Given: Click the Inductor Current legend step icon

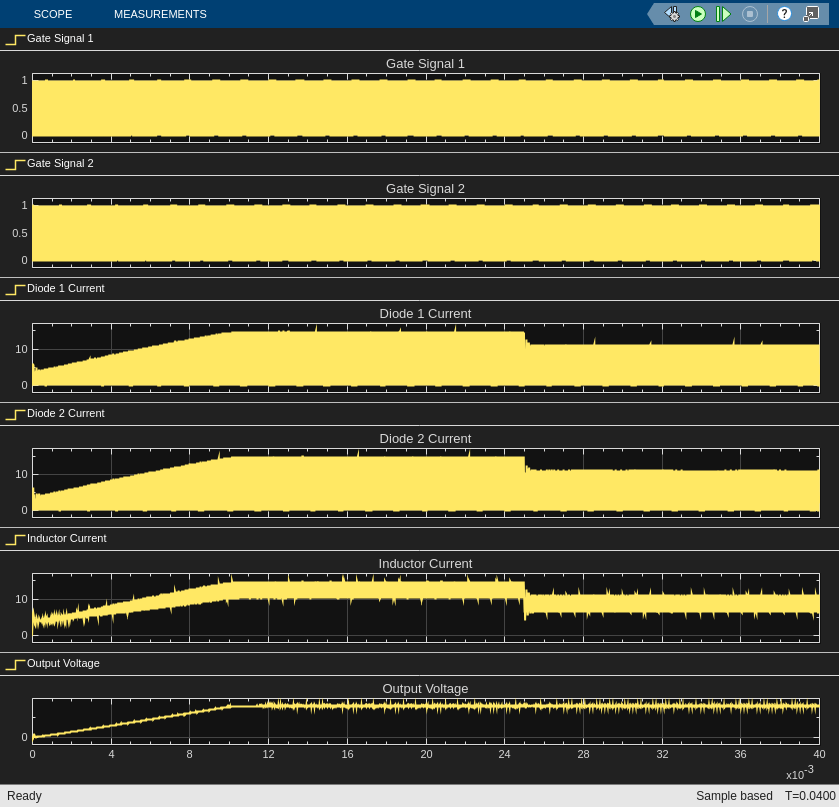Looking at the screenshot, I should 16,539.
